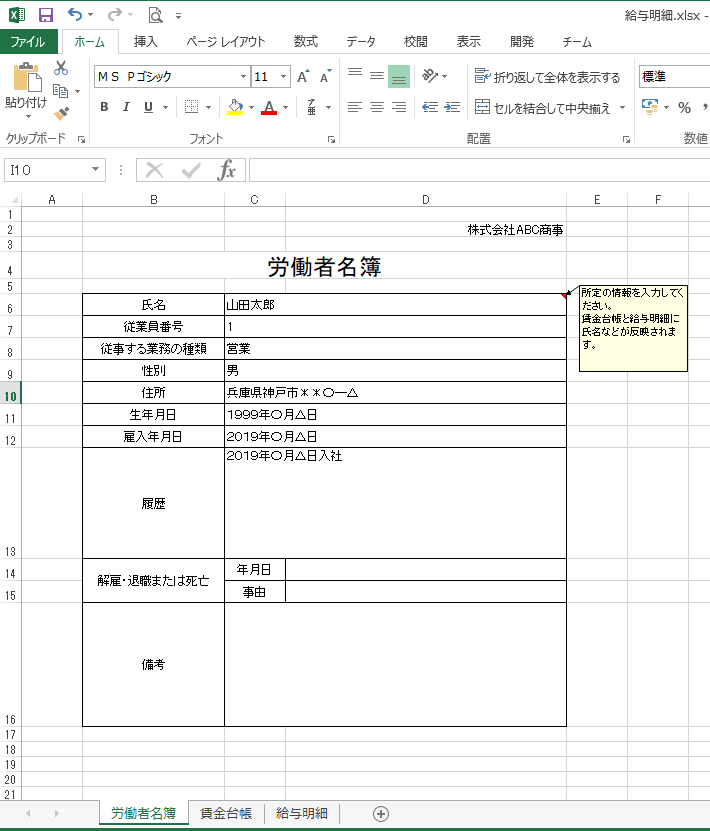
Task: Toggle Bold formatting
Action: (x=104, y=107)
